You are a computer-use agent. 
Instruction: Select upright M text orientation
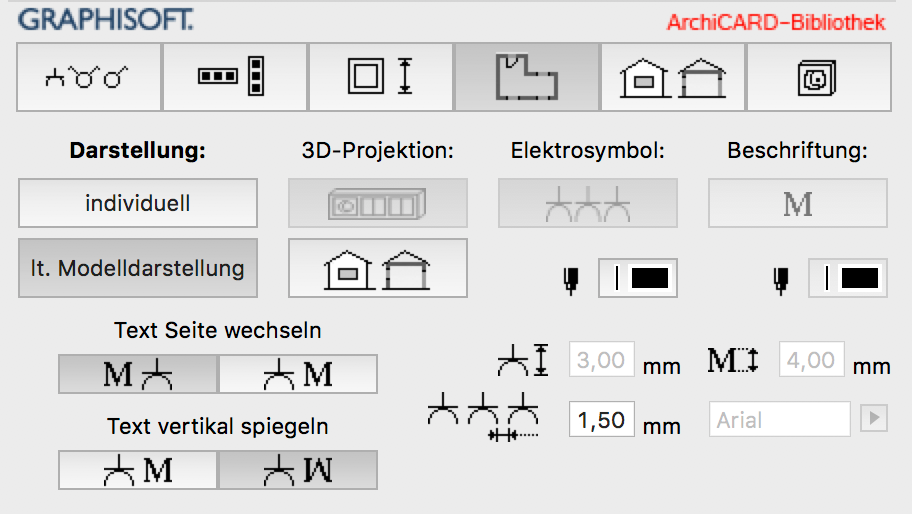(138, 470)
